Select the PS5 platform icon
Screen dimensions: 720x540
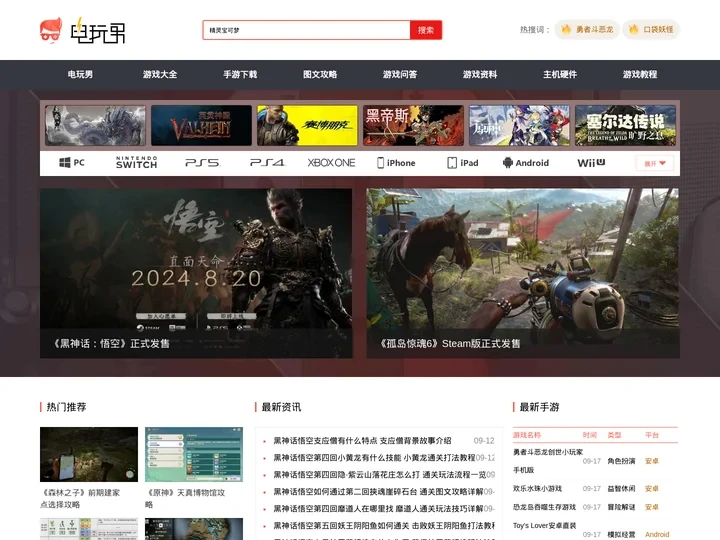coord(202,163)
